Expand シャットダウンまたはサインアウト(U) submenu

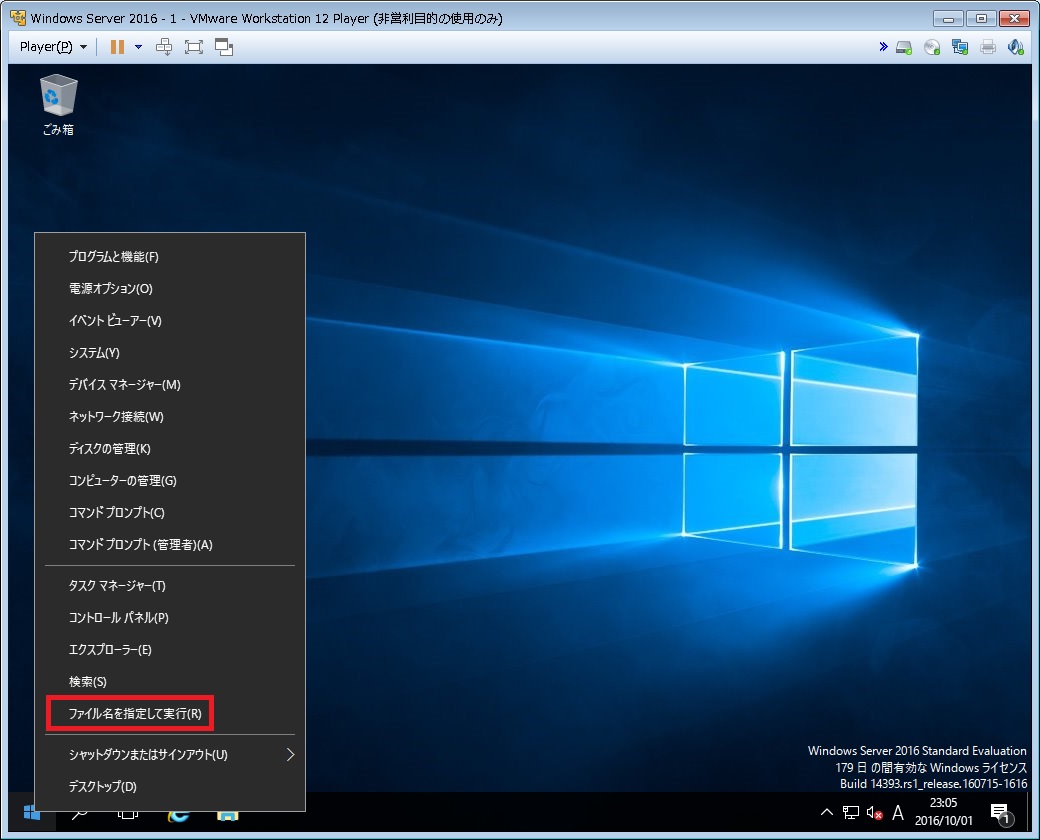click(170, 754)
